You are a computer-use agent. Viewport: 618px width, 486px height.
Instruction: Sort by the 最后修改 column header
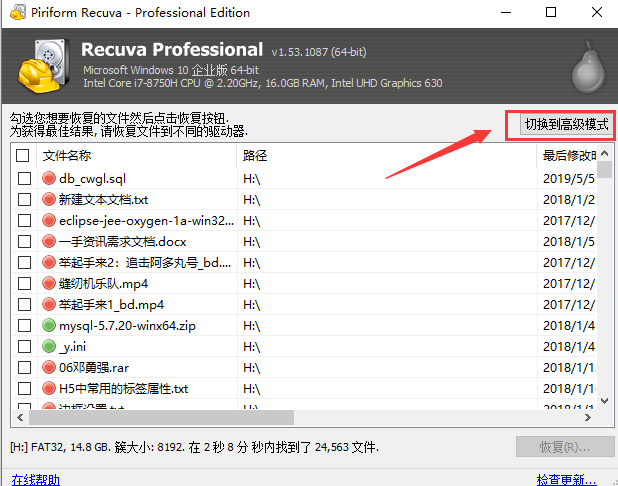pyautogui.click(x=567, y=155)
